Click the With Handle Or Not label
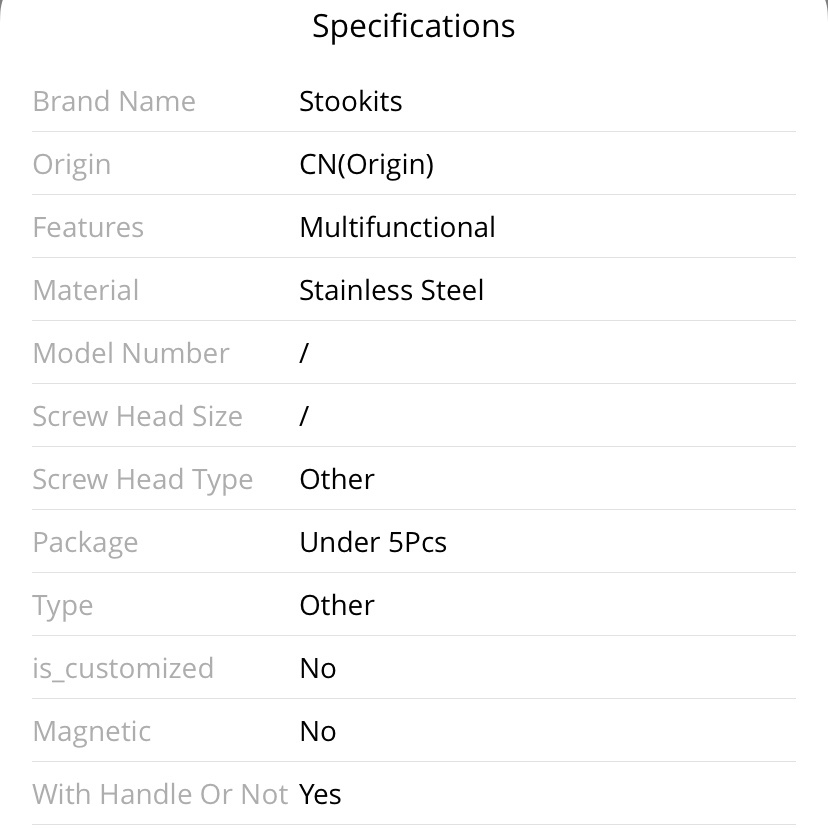828x828 pixels. [x=161, y=794]
